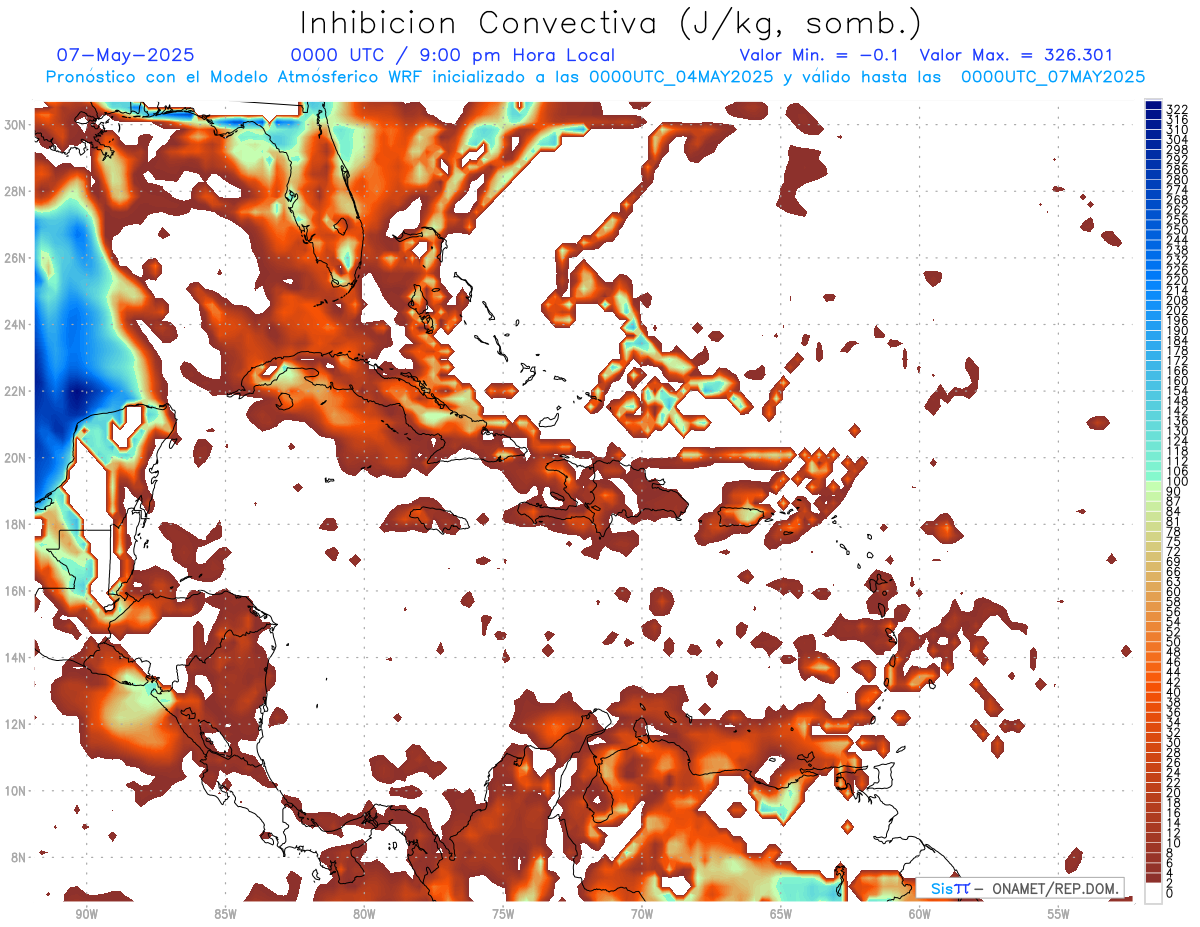The height and width of the screenshot is (927, 1200).
Task: Click the 20N latitude label
Action: [16, 458]
